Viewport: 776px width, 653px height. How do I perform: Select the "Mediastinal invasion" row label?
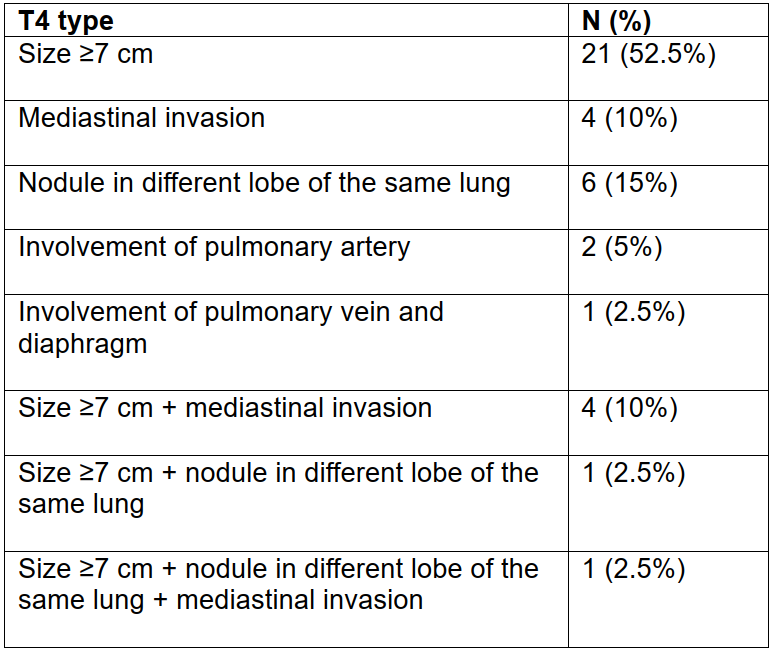pyautogui.click(x=142, y=118)
